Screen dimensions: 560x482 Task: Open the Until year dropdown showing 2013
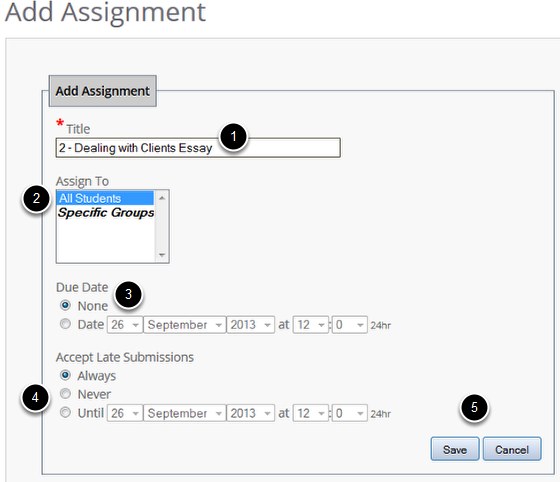(251, 413)
